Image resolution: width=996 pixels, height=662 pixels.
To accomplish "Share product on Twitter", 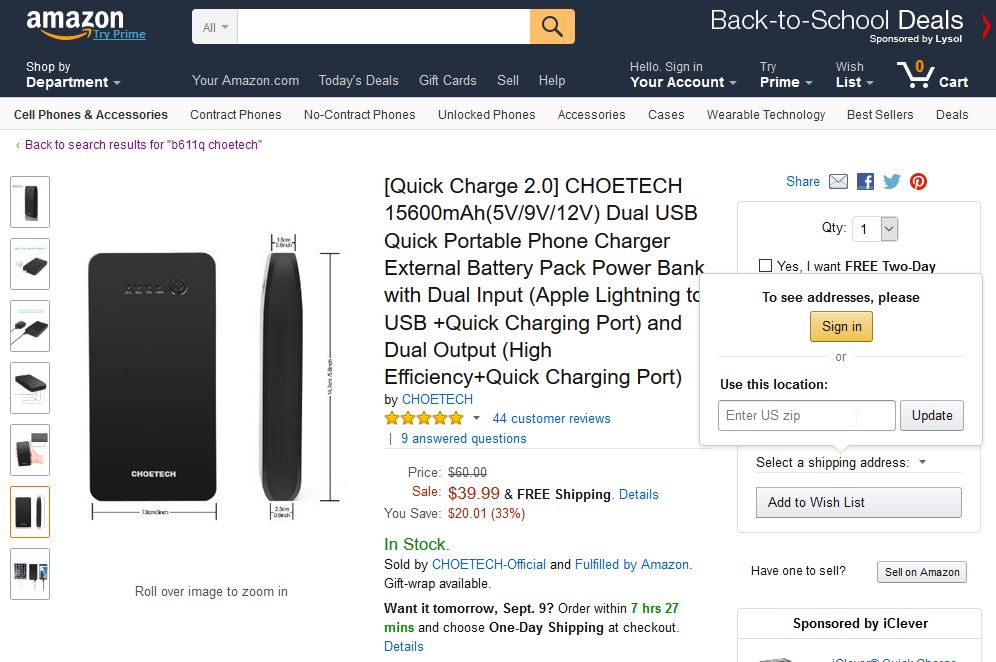I will [891, 182].
